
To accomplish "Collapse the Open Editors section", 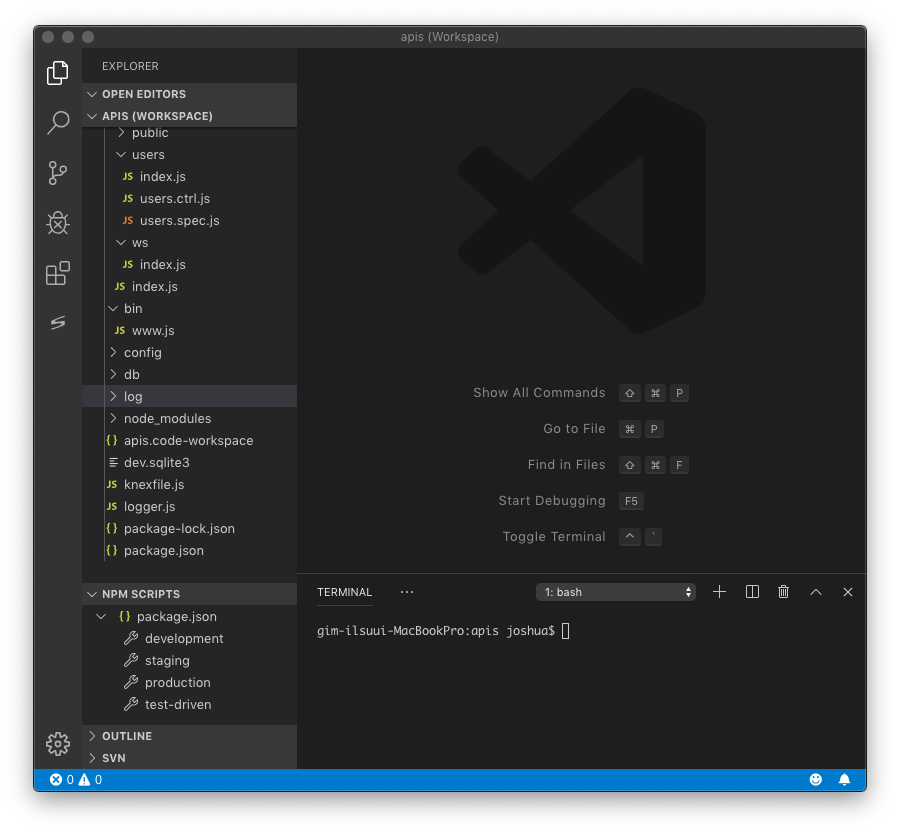I will pos(189,94).
